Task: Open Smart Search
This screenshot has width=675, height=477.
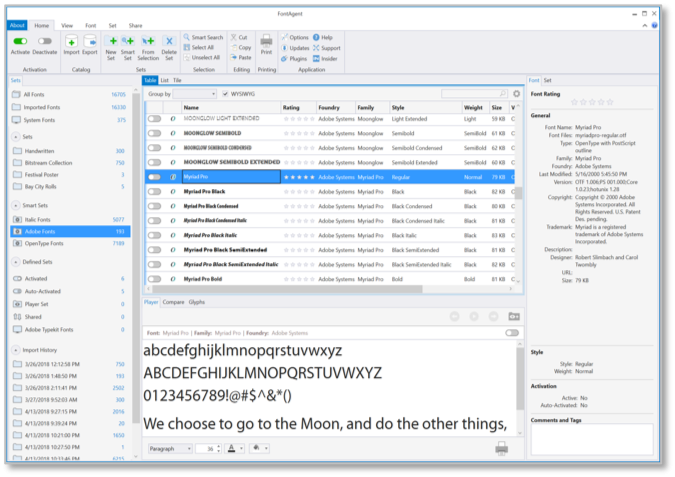Action: coord(203,37)
